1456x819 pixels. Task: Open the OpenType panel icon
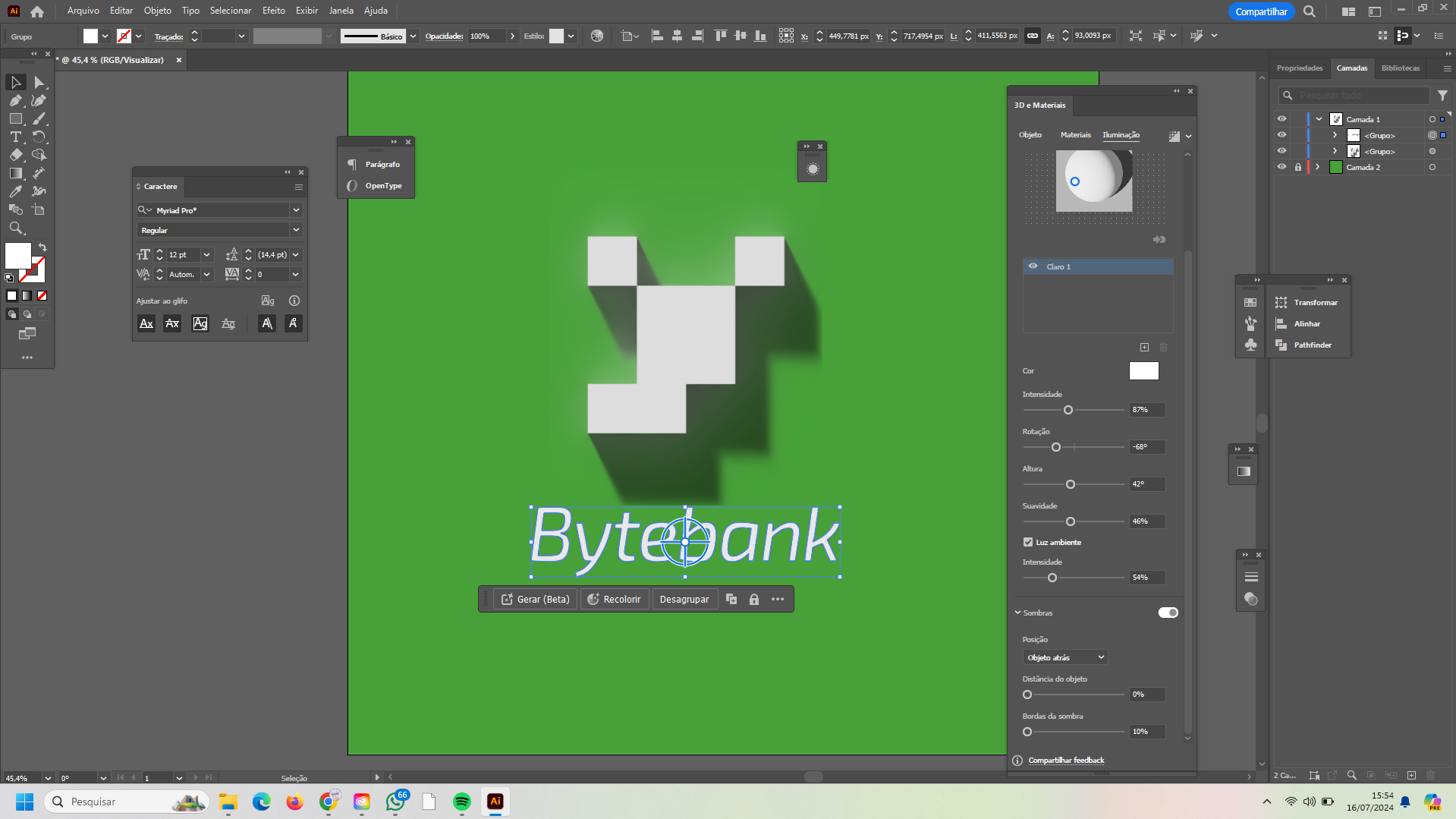352,185
